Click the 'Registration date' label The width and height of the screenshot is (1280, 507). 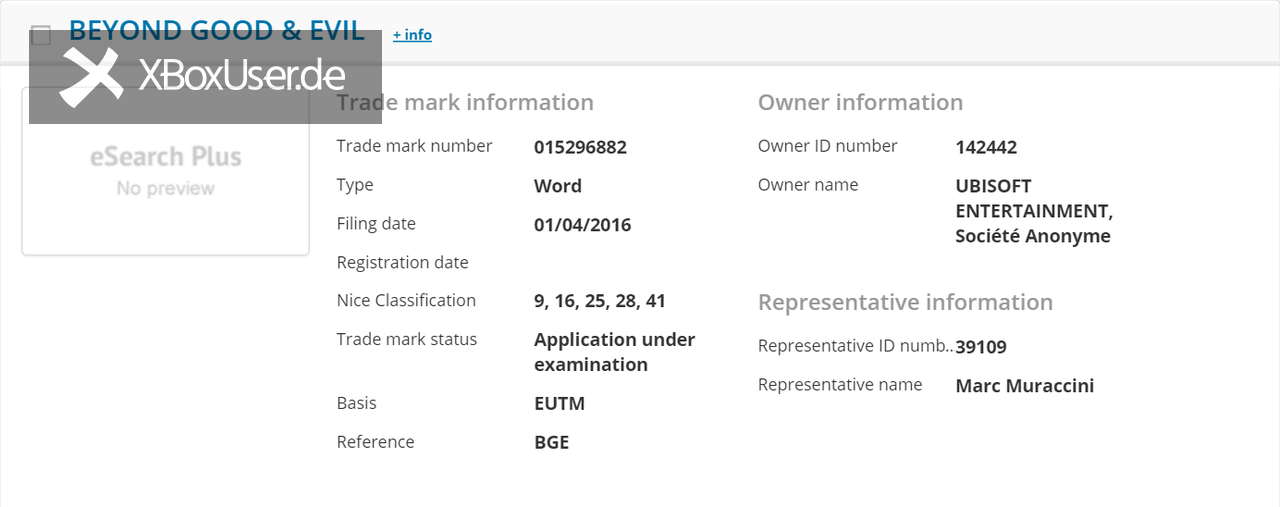pos(402,263)
